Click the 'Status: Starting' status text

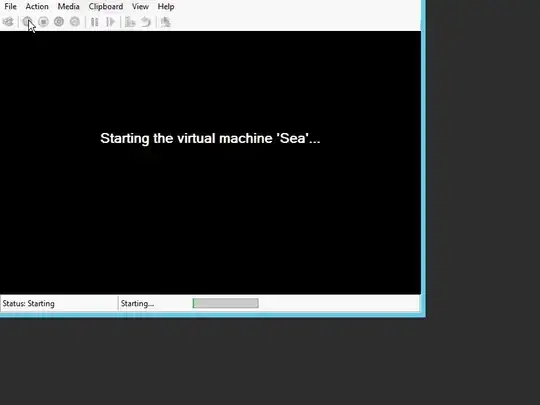(x=29, y=304)
